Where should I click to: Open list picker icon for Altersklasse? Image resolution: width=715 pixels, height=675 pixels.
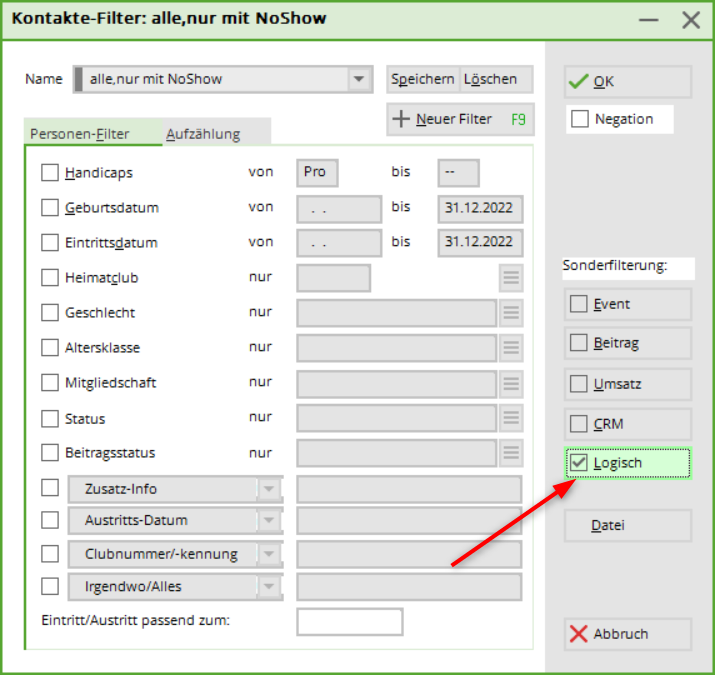pos(511,348)
